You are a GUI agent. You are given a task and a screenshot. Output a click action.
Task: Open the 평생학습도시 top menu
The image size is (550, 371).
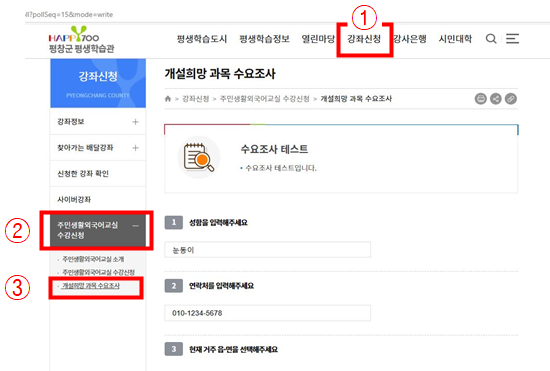click(202, 39)
